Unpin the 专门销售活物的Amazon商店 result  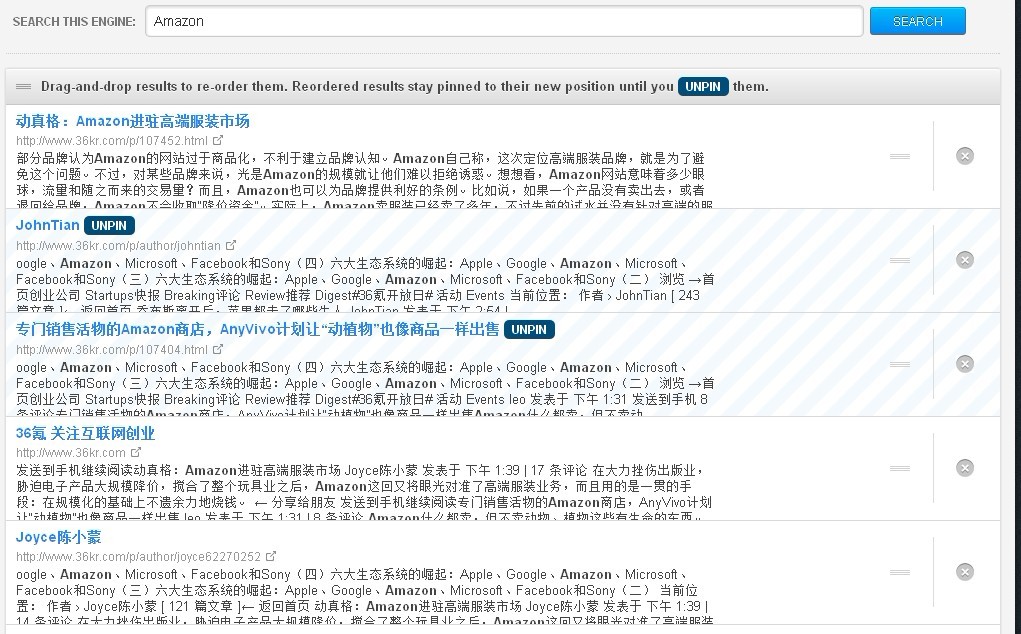pyautogui.click(x=529, y=330)
